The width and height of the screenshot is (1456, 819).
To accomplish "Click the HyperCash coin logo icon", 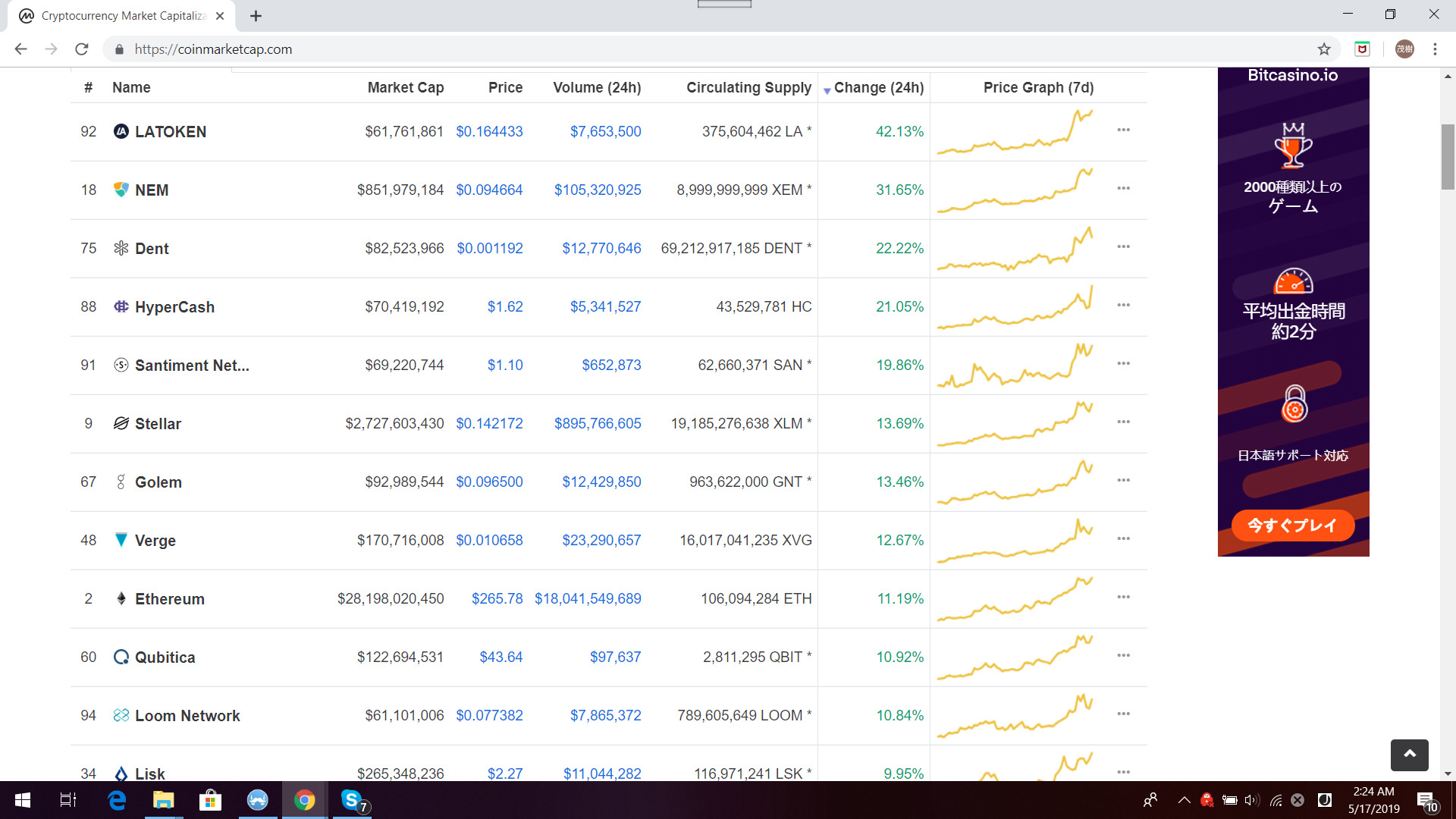I will tap(121, 306).
